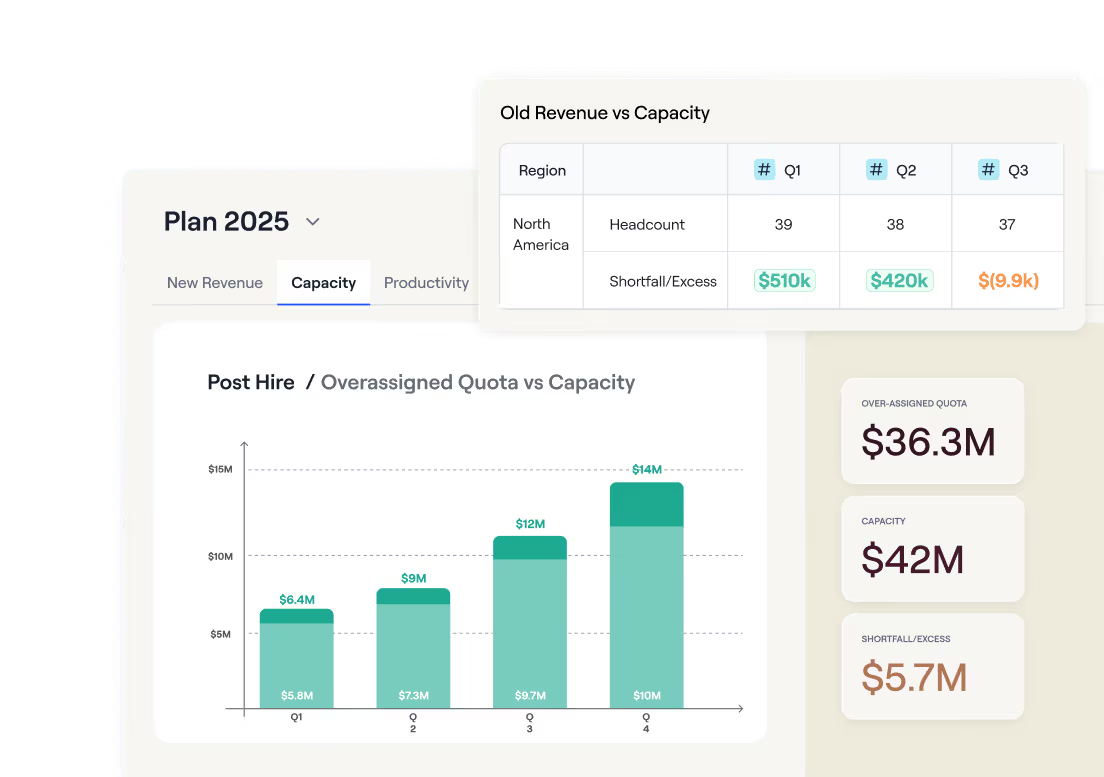Viewport: 1104px width, 777px height.
Task: Click the Q2 bar labeled $9M
Action: click(413, 648)
